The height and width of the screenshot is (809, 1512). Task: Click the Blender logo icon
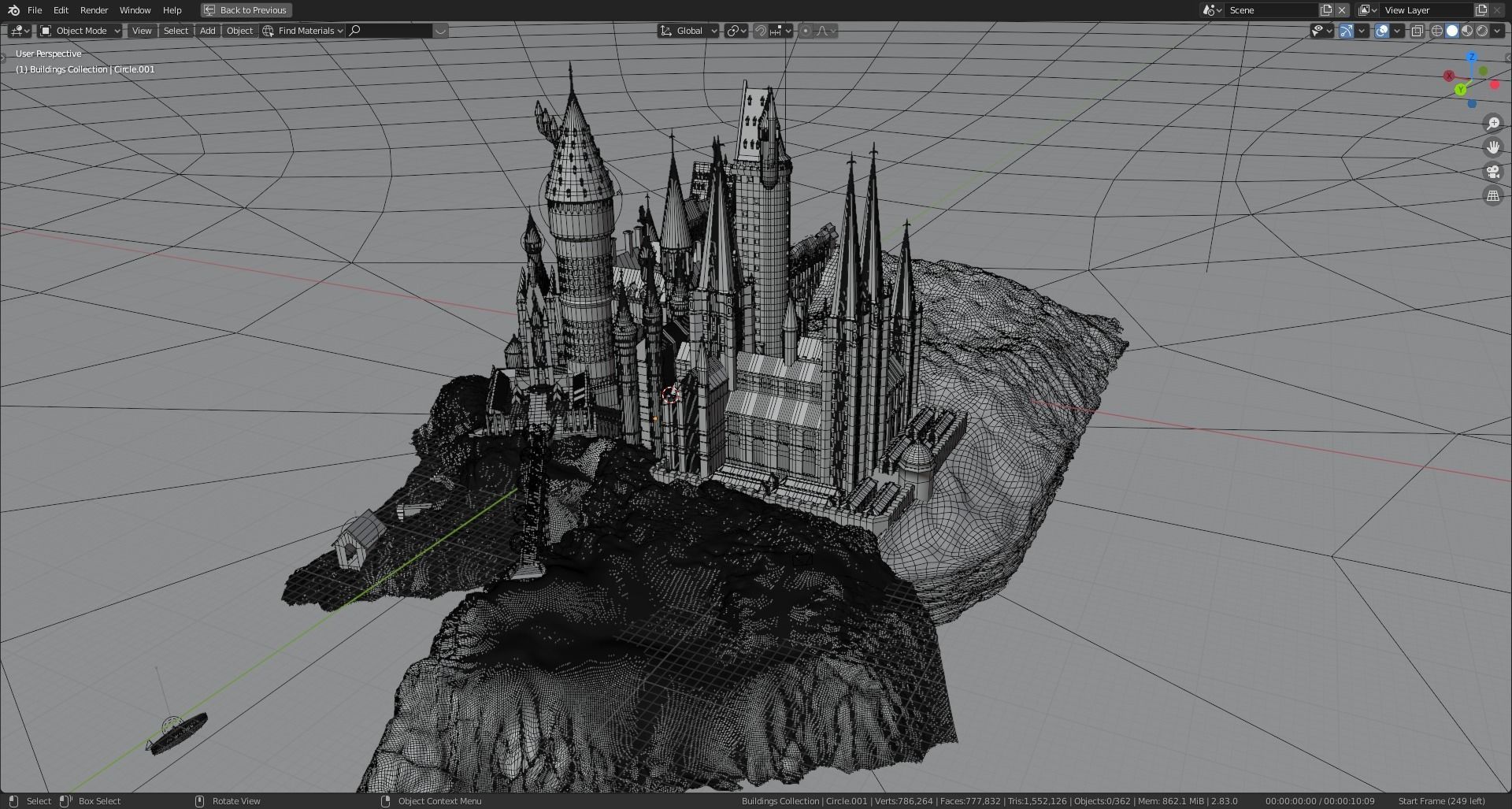click(x=13, y=10)
